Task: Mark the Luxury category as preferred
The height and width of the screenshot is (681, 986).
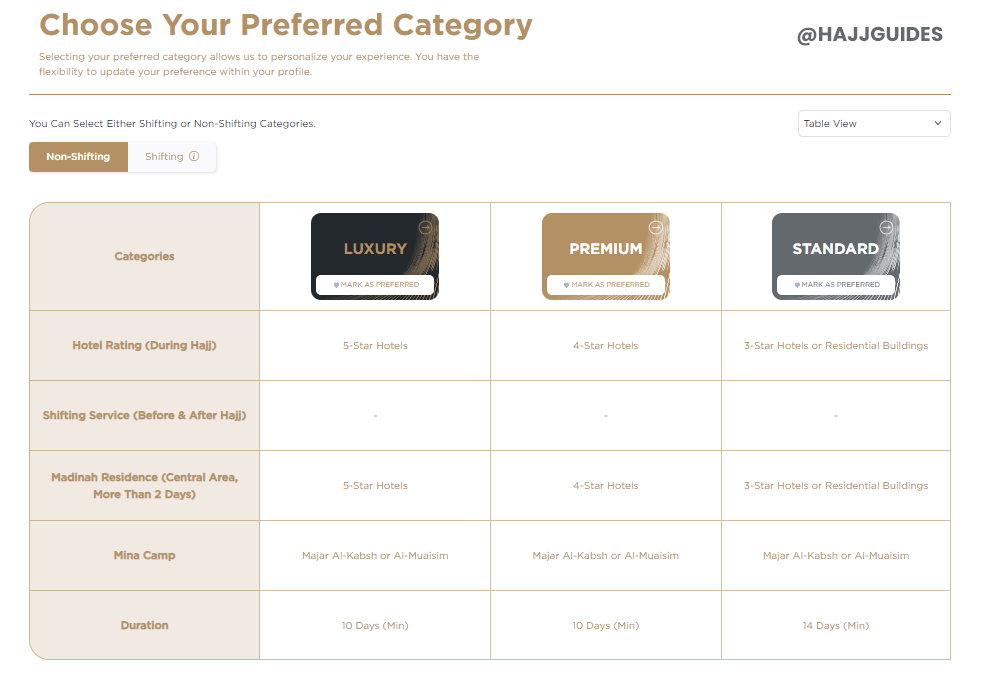Action: point(375,285)
